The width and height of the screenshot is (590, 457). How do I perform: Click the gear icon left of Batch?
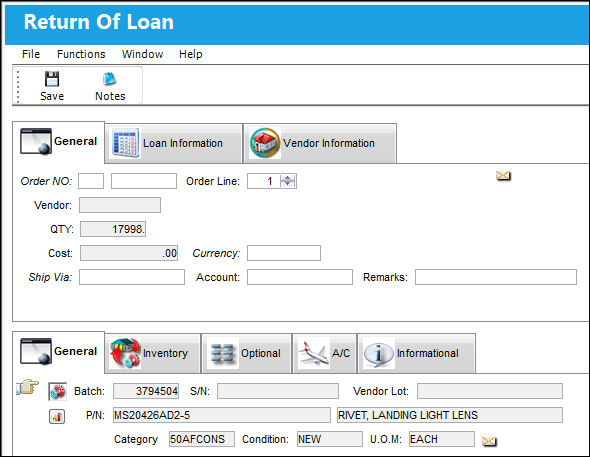57,391
